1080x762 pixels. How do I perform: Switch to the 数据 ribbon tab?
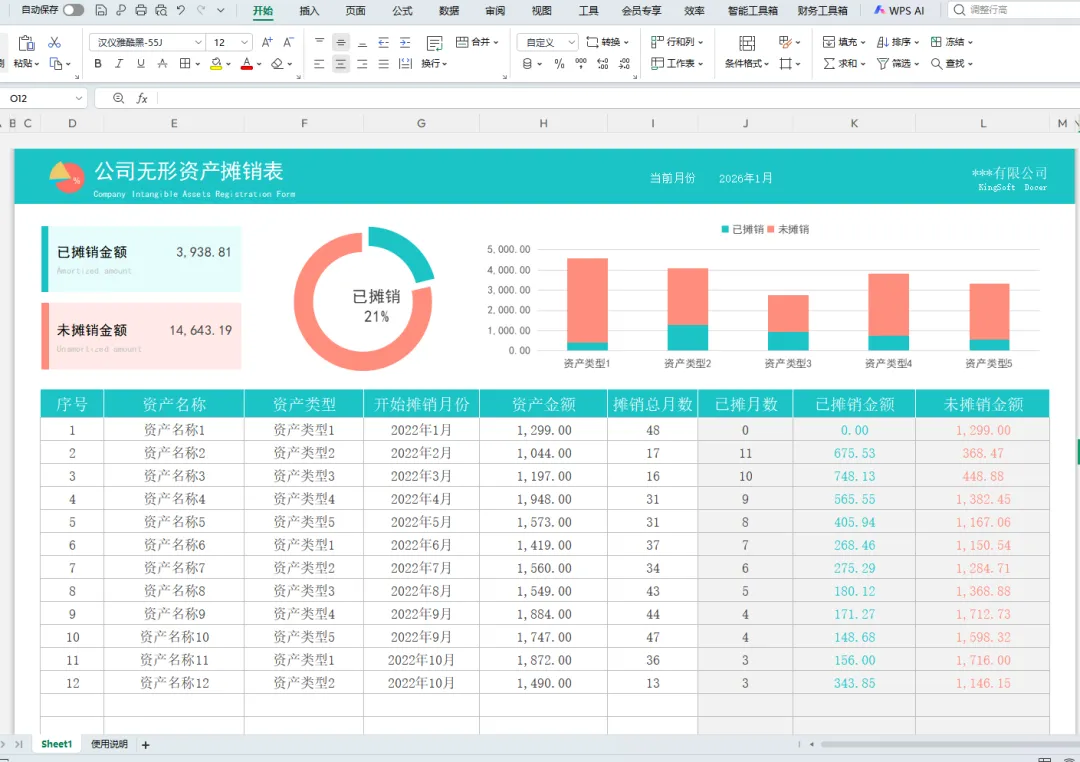coord(449,10)
